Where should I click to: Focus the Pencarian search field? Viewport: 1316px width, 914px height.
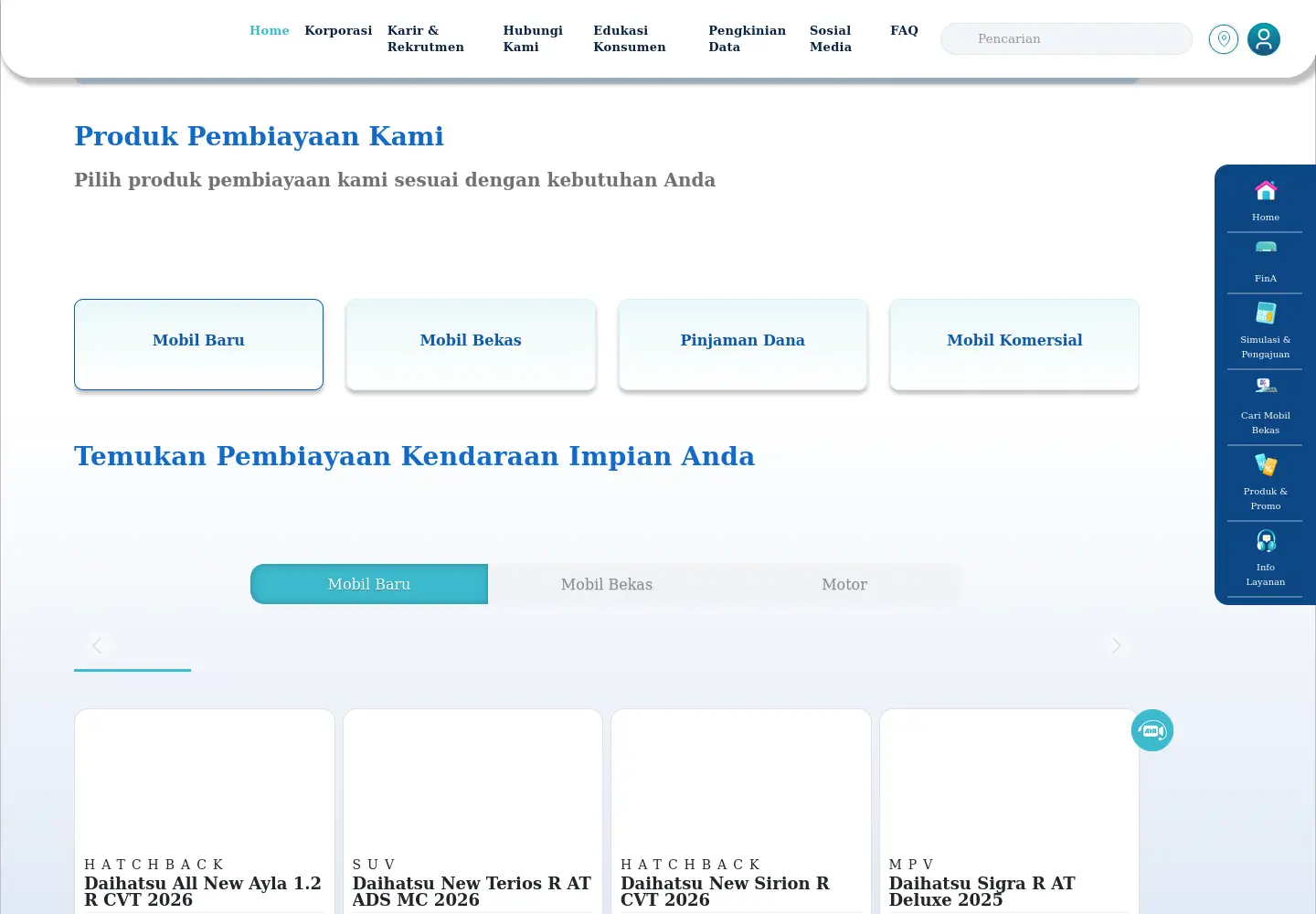click(1067, 38)
